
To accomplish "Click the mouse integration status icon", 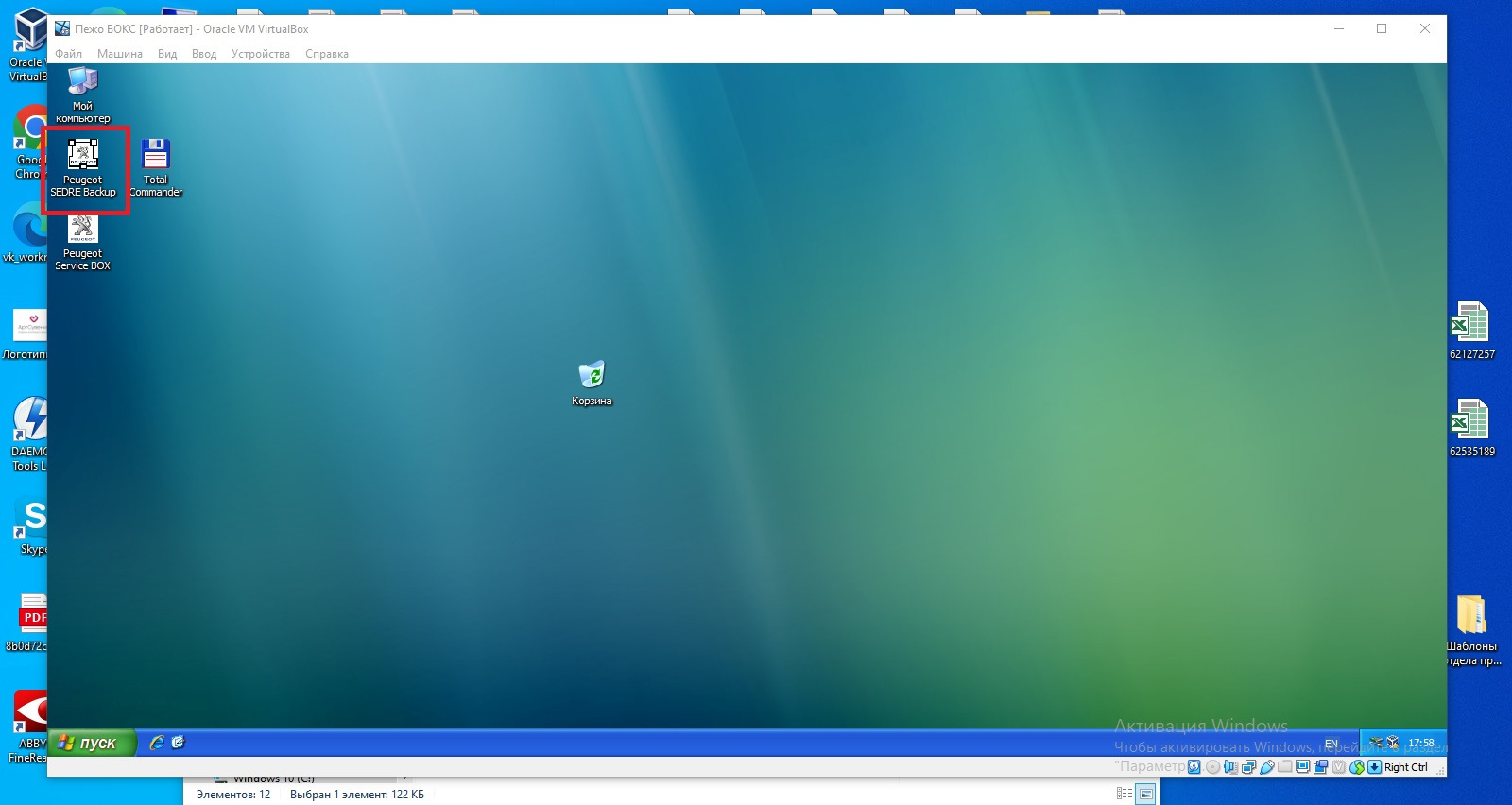I will [1357, 767].
